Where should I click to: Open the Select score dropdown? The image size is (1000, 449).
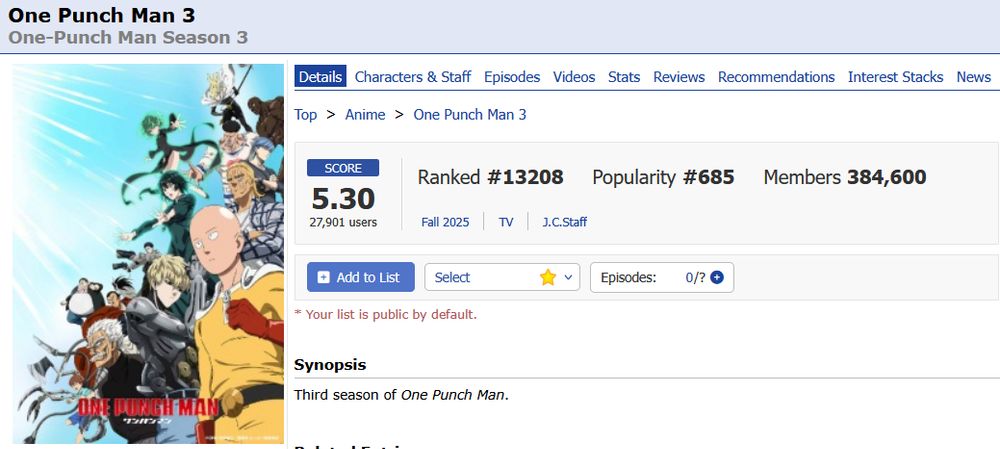pos(502,277)
